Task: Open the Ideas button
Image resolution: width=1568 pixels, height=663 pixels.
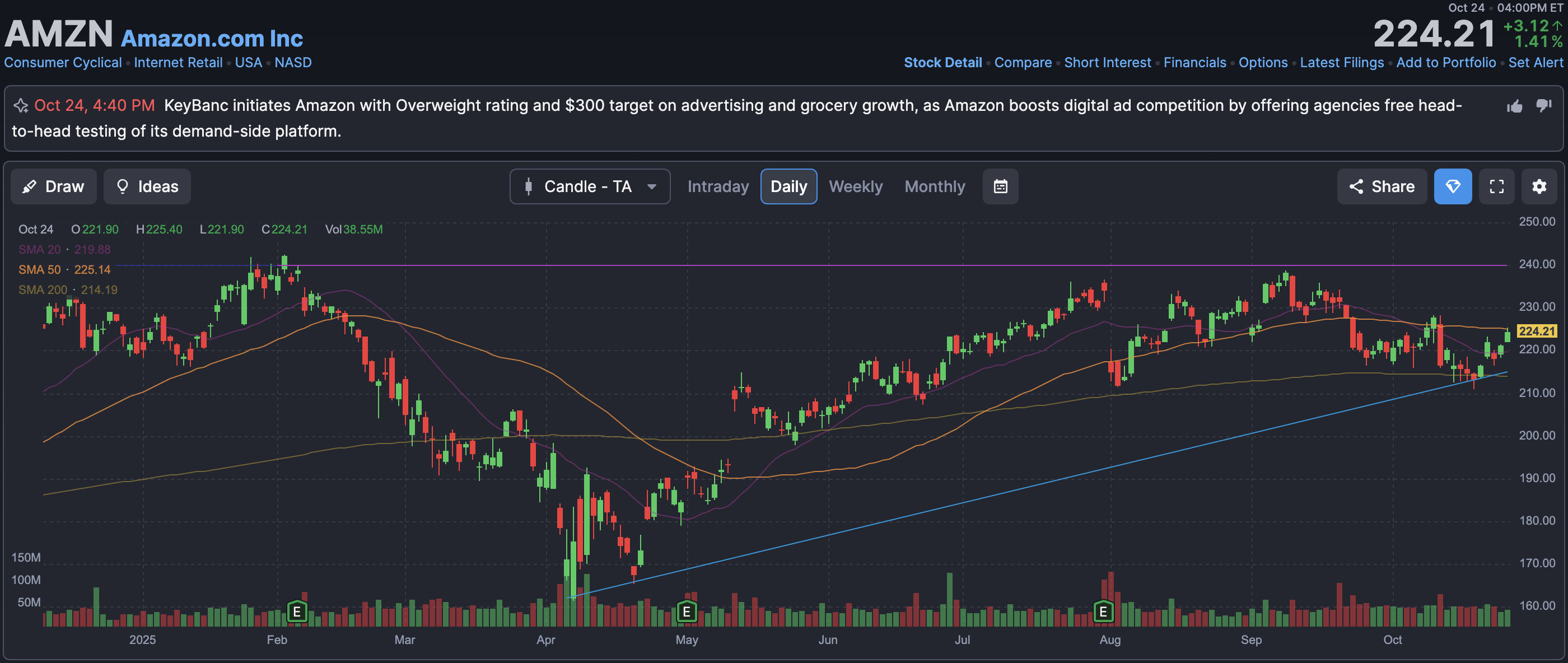Action: tap(147, 186)
